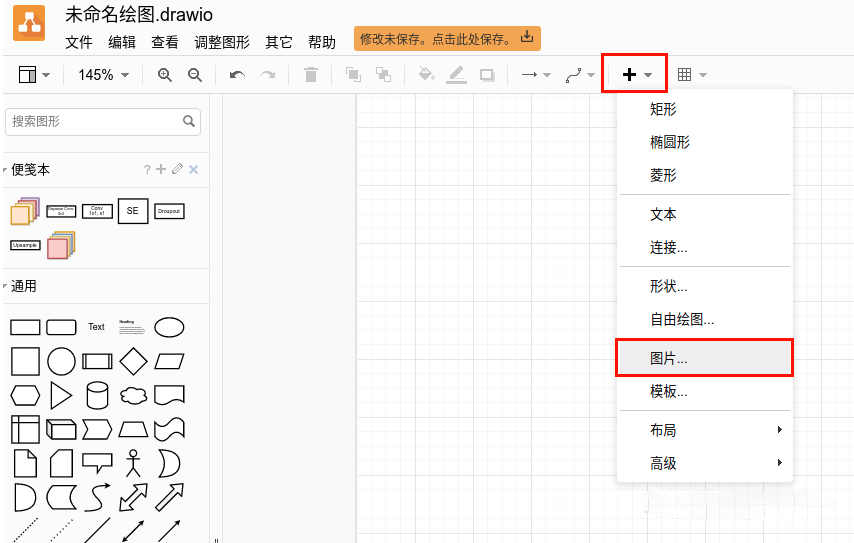Select the cloud shape

(133, 395)
